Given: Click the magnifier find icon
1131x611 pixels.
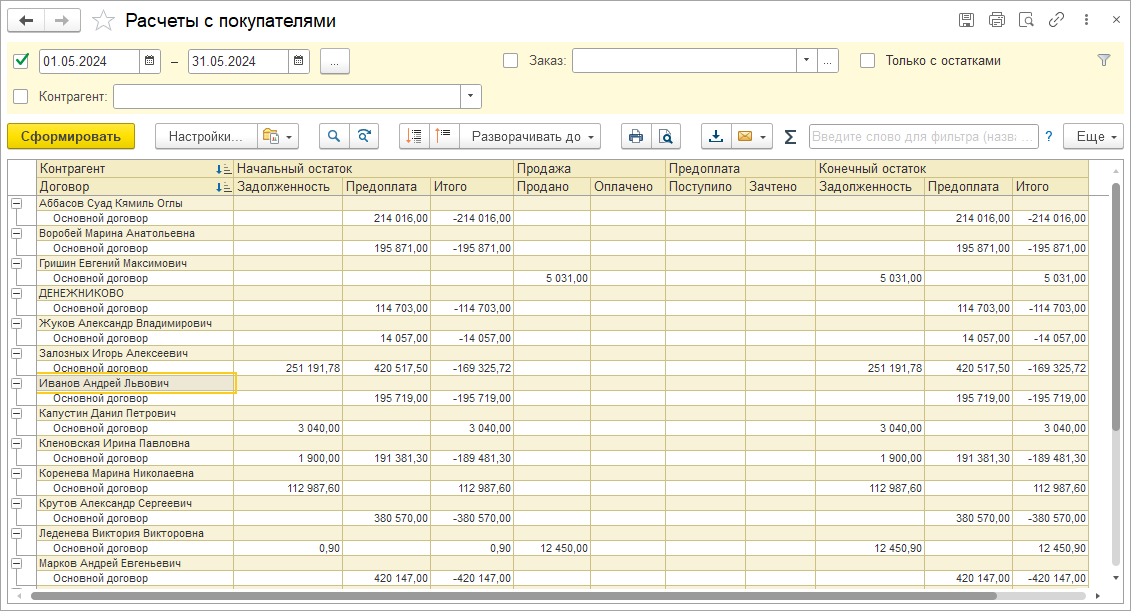Looking at the screenshot, I should pyautogui.click(x=334, y=136).
